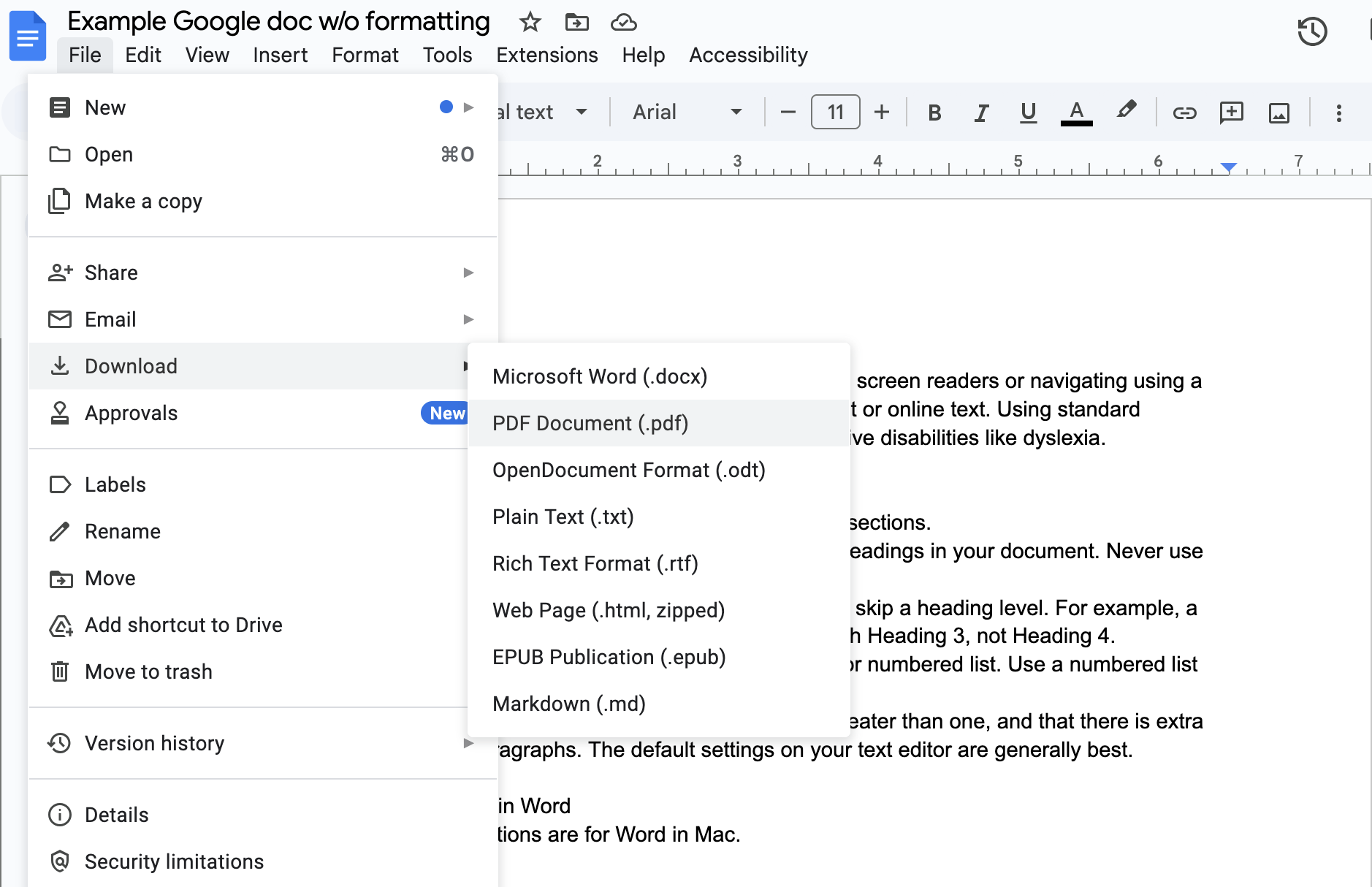Open the text color picker
Screen dimensions: 1372x887
(1075, 112)
